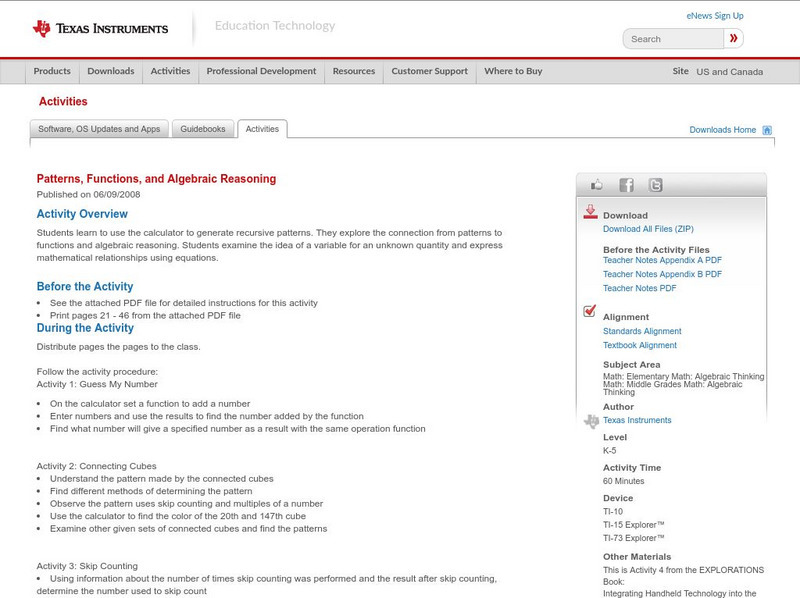Image resolution: width=800 pixels, height=598 pixels.
Task: Focus the Search input field
Action: [x=673, y=39]
